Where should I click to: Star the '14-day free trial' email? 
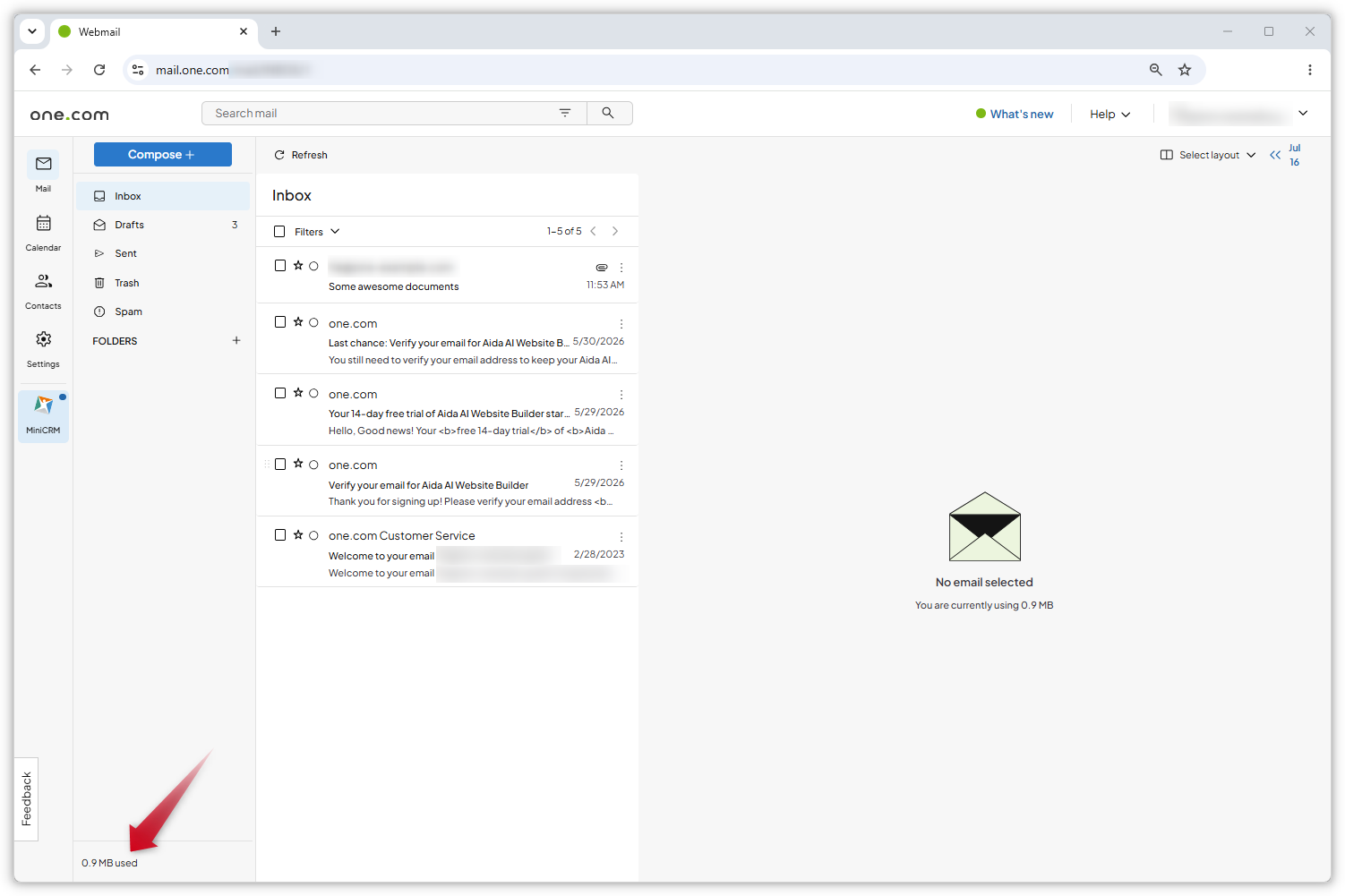point(298,393)
